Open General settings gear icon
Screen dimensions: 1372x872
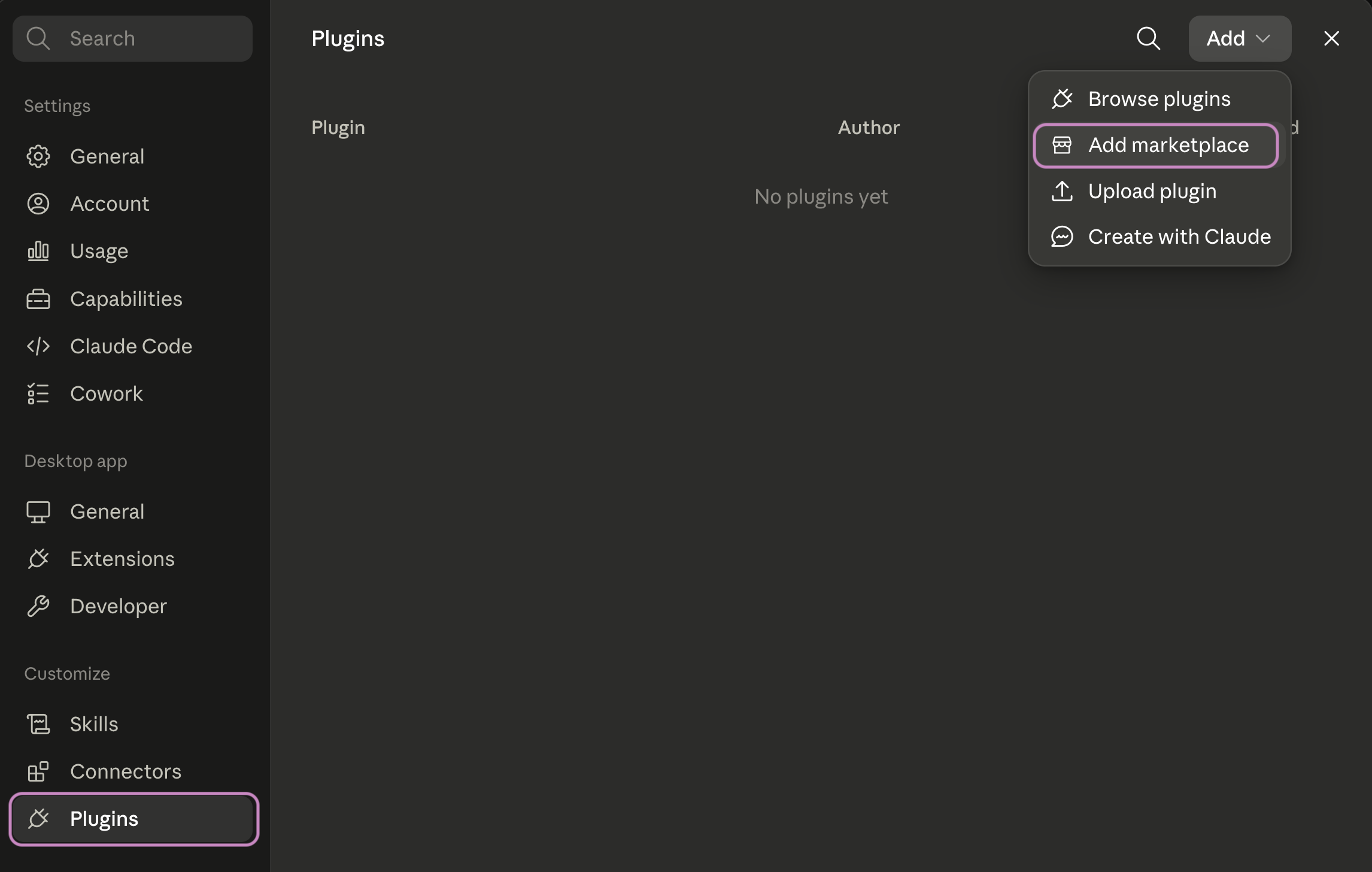(38, 156)
